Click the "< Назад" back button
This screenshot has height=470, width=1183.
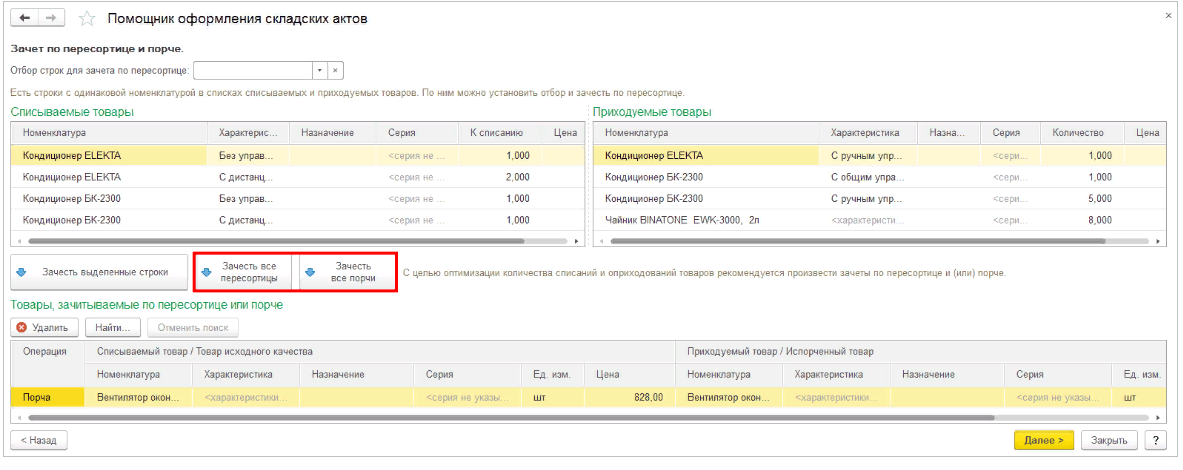tap(39, 440)
